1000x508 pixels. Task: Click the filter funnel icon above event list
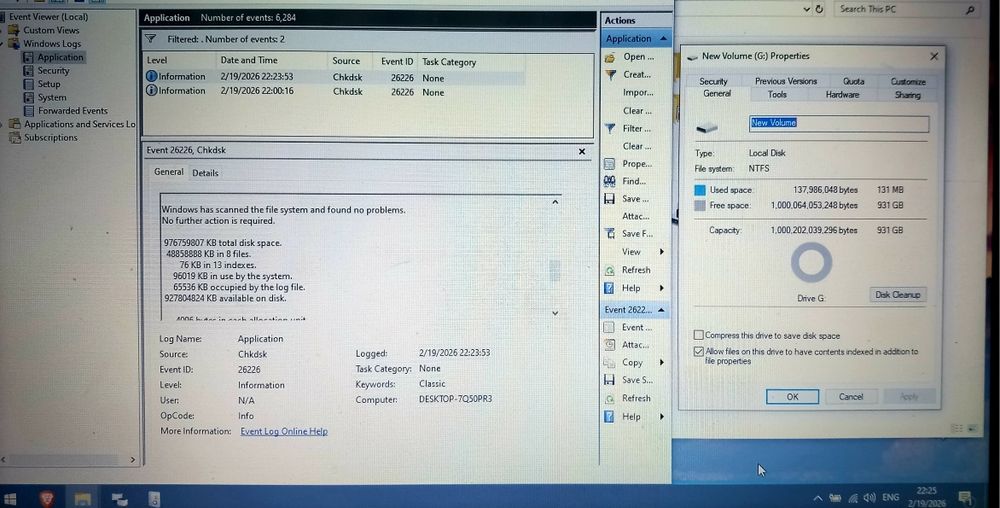point(151,39)
